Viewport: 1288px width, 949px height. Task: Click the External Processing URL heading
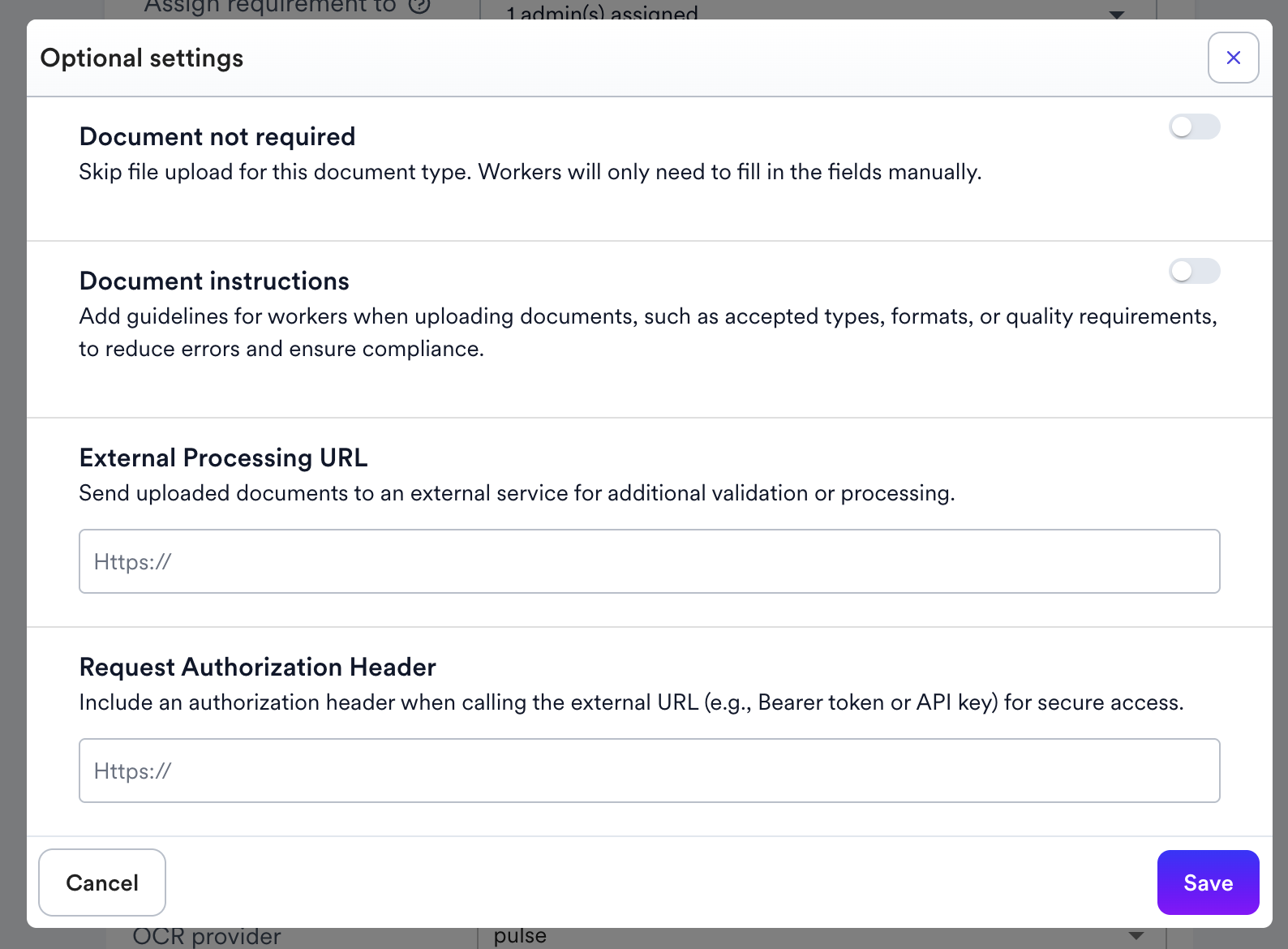click(x=223, y=457)
